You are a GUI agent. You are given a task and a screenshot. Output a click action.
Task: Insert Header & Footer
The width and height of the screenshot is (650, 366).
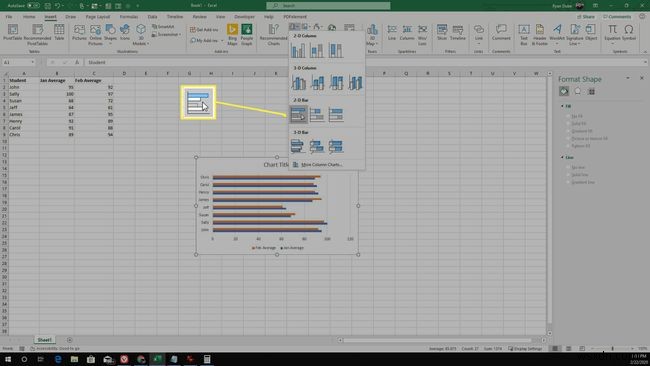[x=540, y=34]
